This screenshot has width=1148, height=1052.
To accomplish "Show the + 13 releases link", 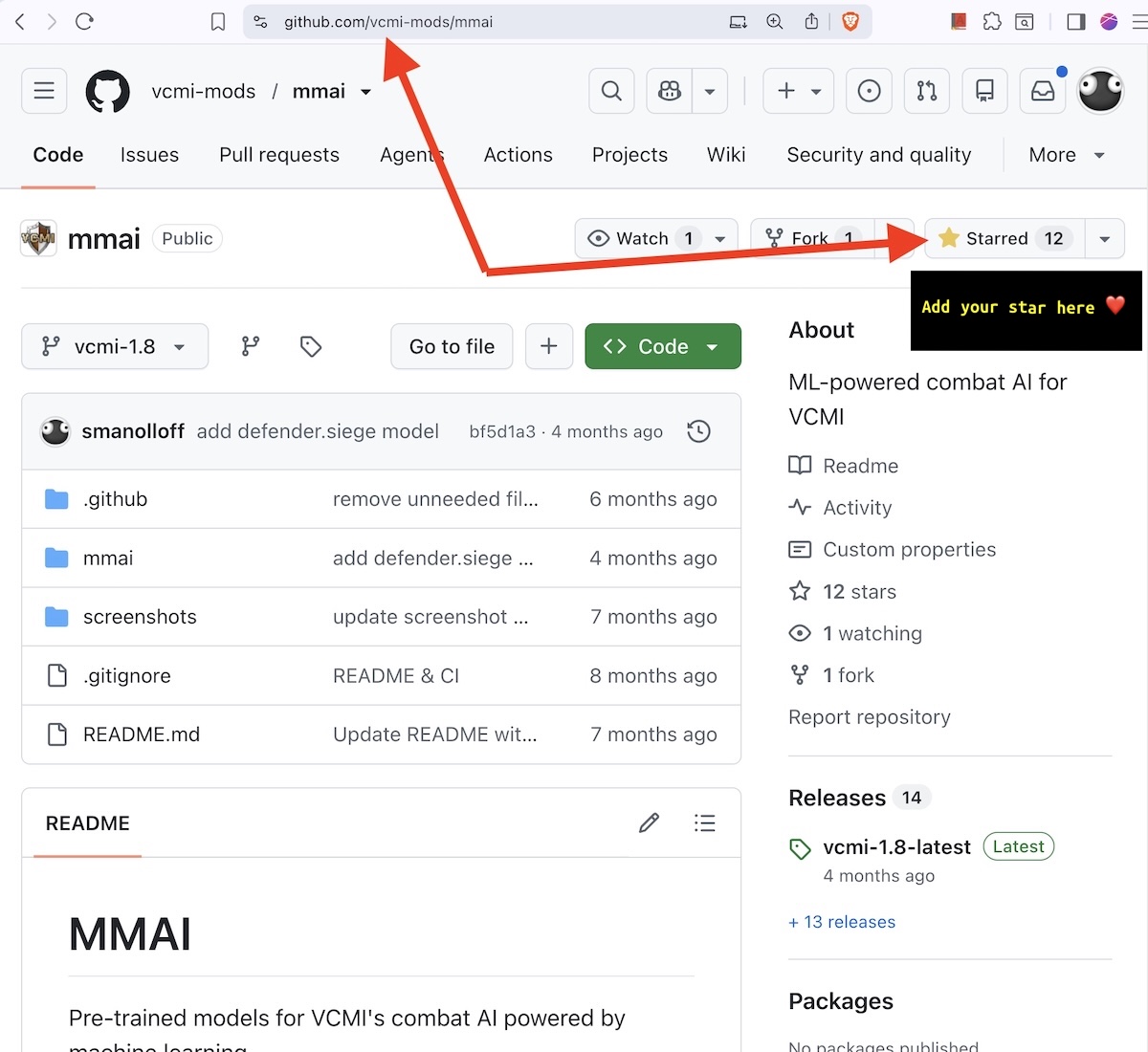I will tap(842, 922).
